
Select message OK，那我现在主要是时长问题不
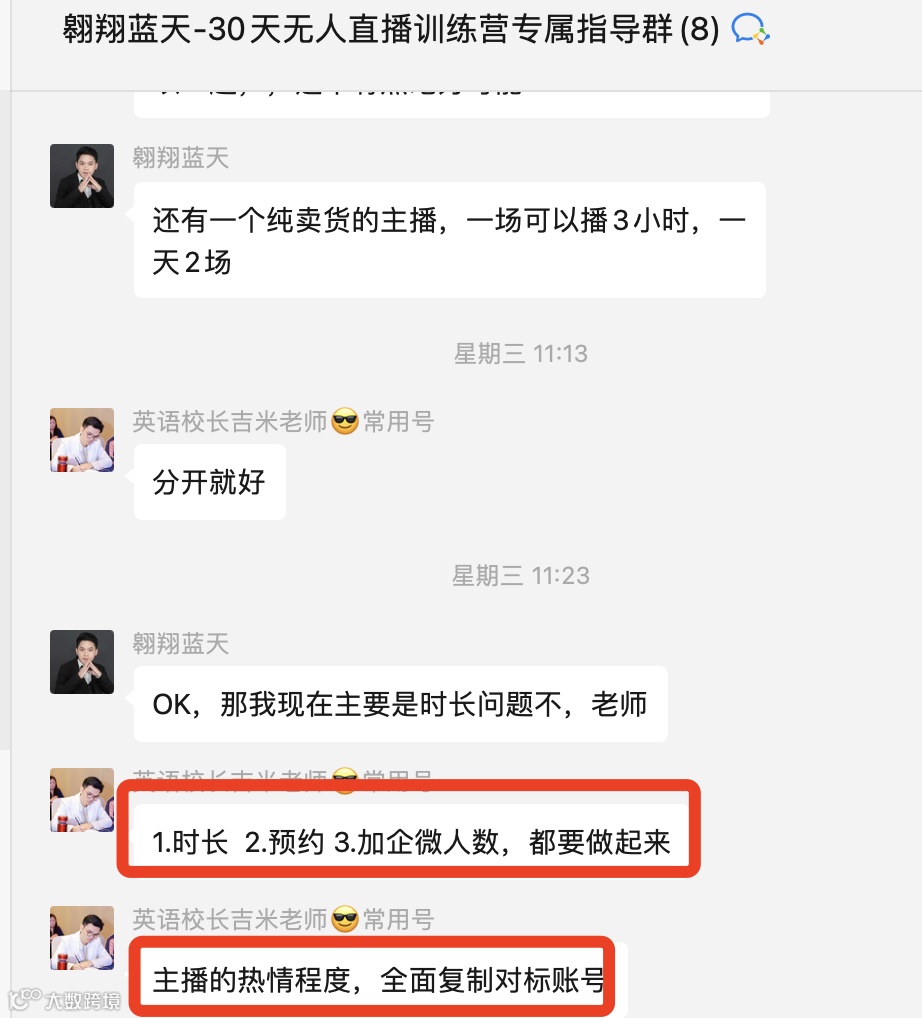coord(401,704)
